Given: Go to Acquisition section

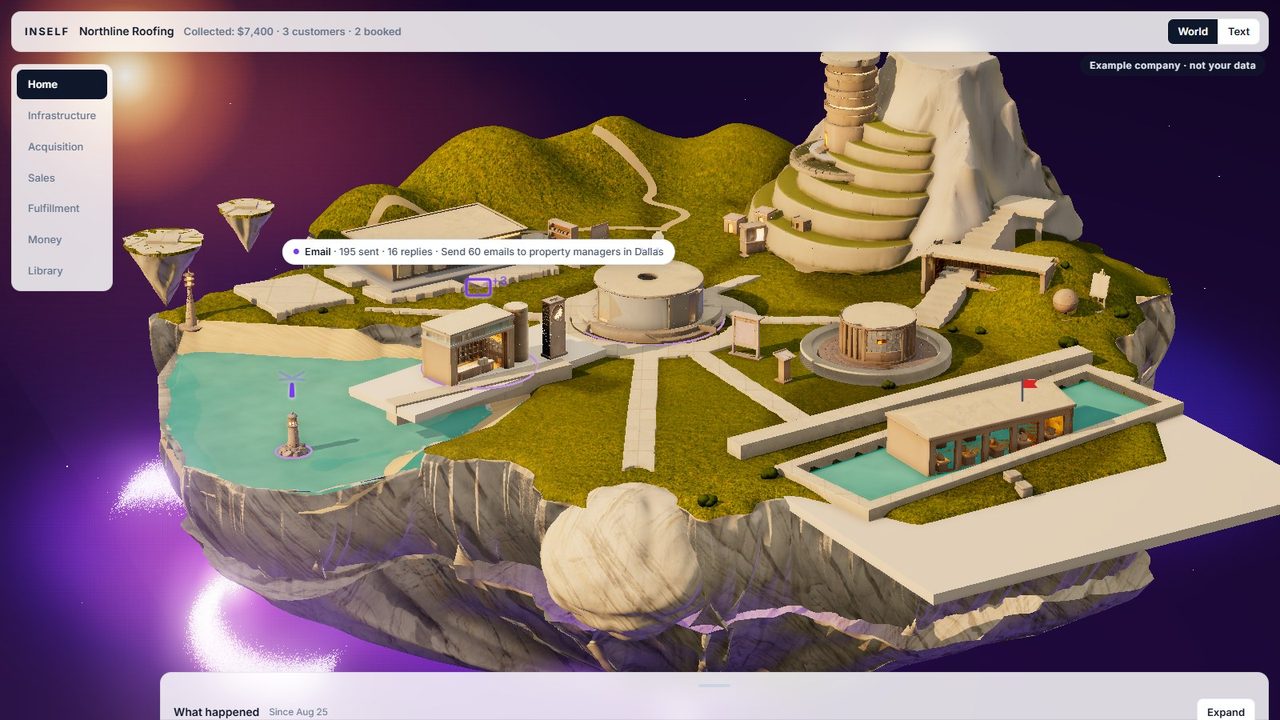Looking at the screenshot, I should (x=62, y=146).
